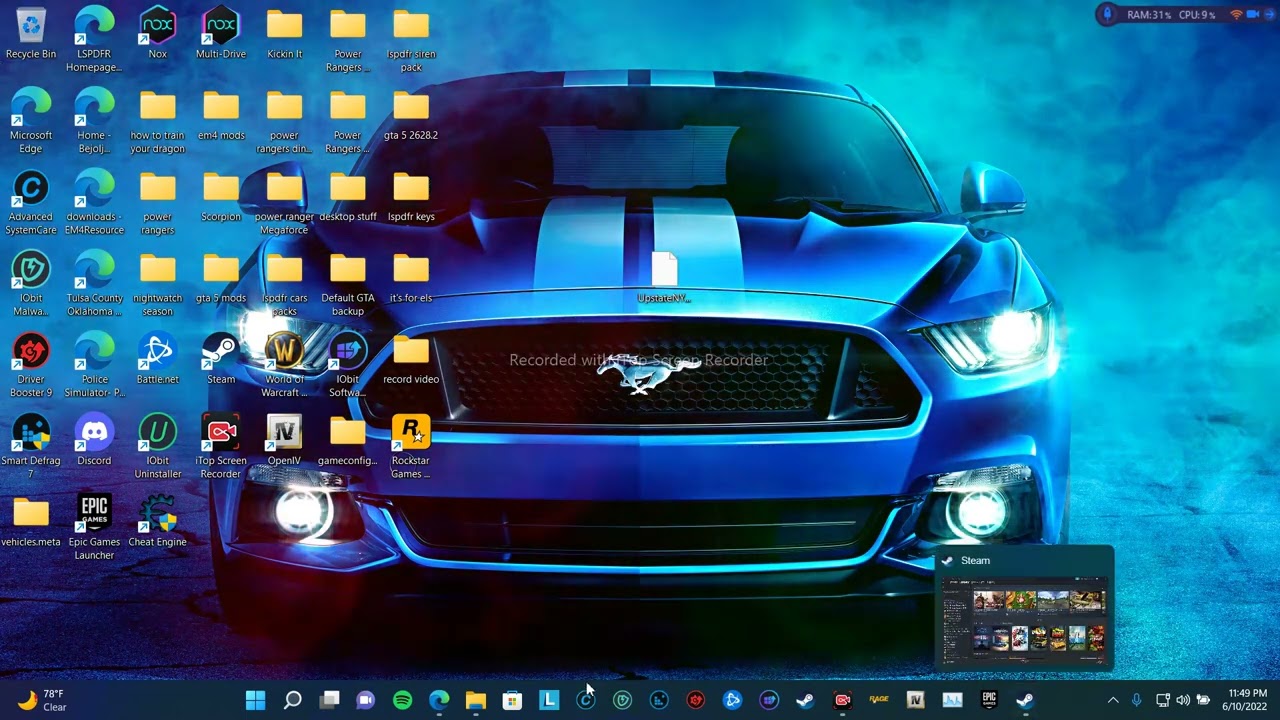The image size is (1280, 720).
Task: Select the lspdfr cars packs folder
Action: click(284, 284)
